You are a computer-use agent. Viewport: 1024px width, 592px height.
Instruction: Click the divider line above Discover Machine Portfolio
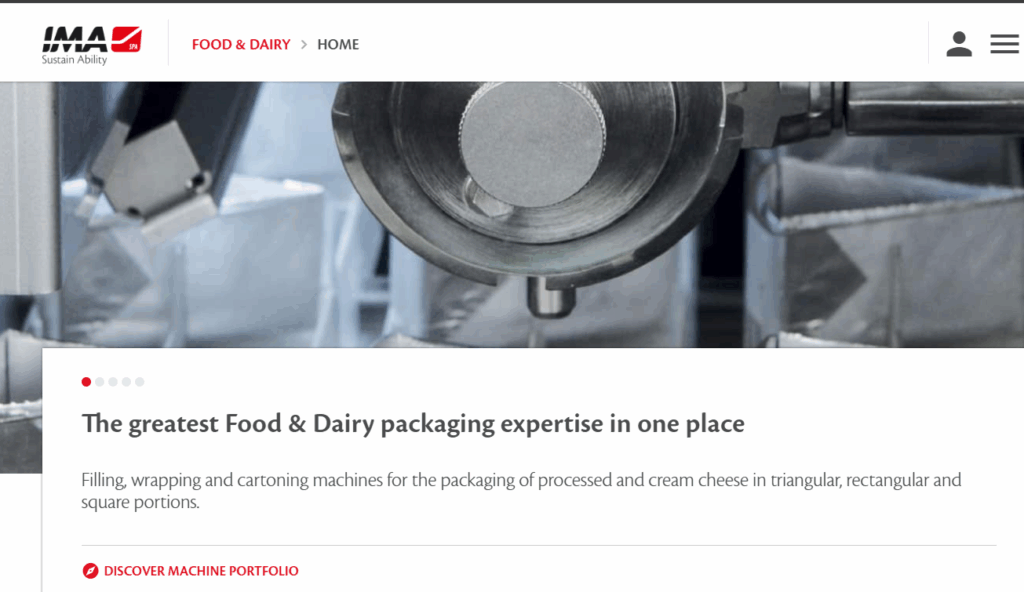click(538, 545)
